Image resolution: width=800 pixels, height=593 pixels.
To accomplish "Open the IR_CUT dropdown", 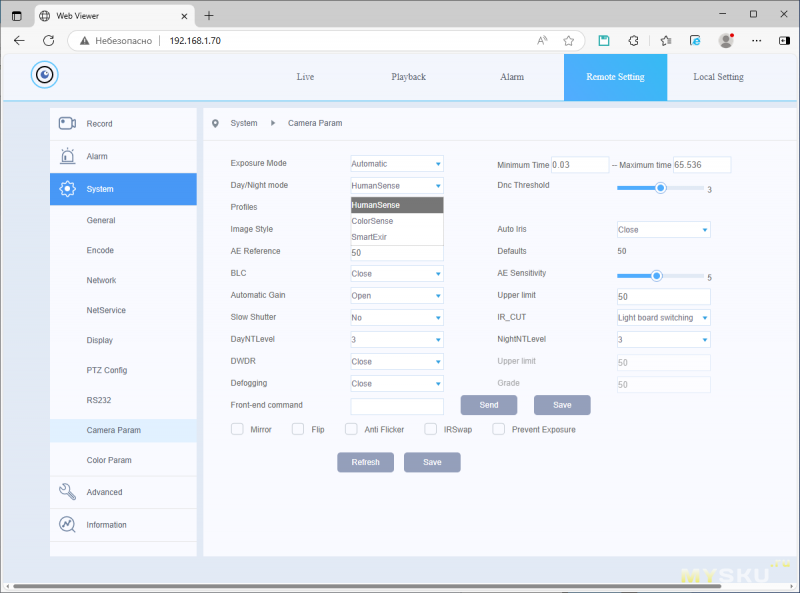I will tap(664, 317).
